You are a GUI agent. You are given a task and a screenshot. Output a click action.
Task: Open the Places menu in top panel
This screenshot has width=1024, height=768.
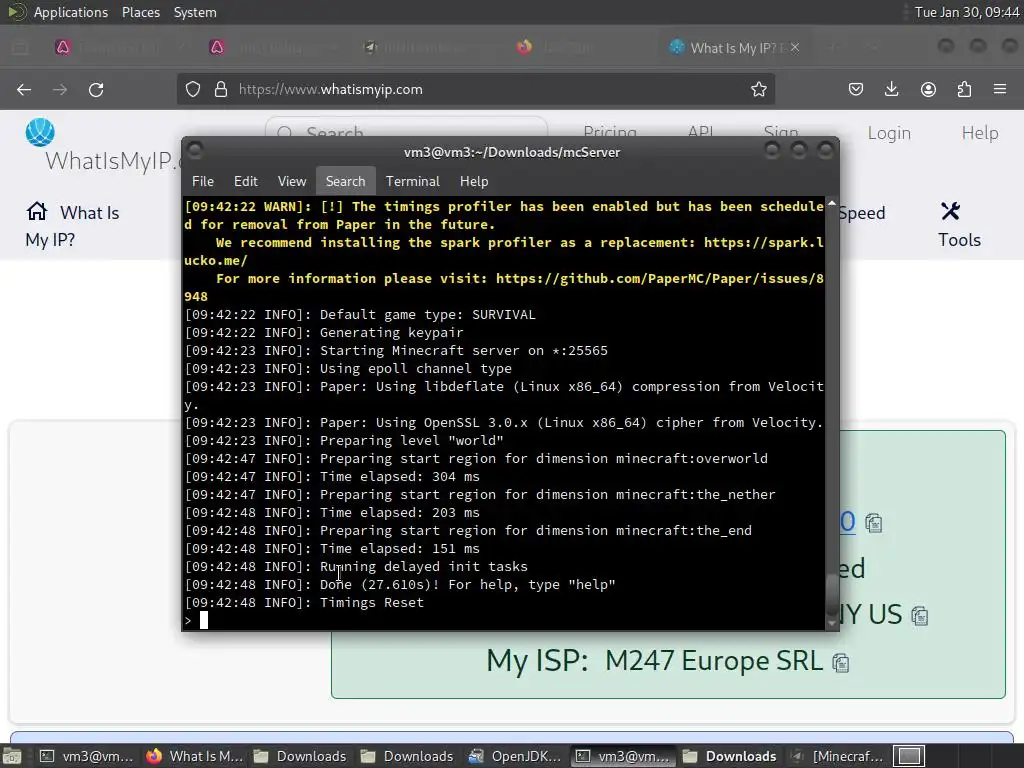coord(140,12)
